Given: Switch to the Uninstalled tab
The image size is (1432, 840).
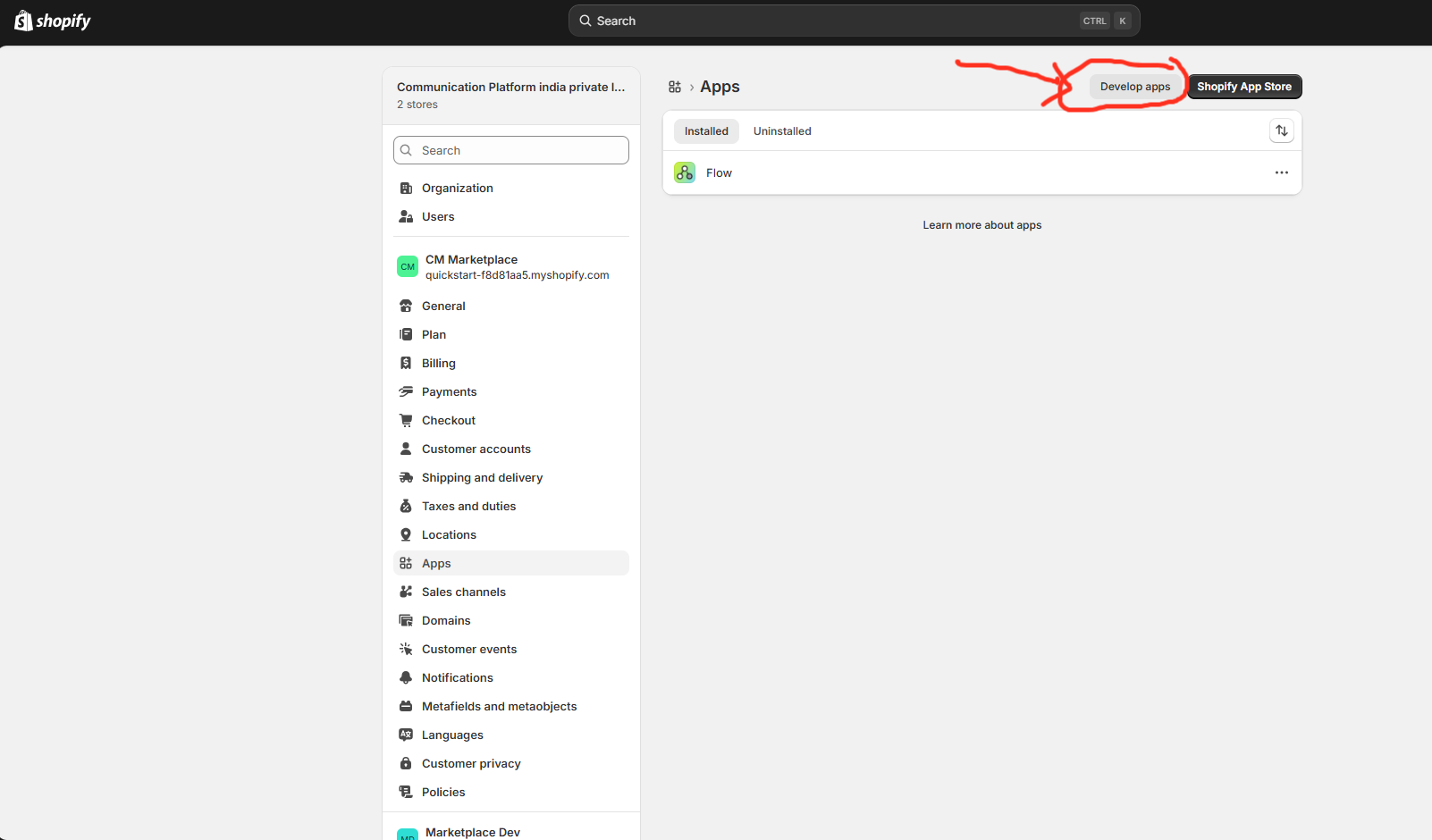Looking at the screenshot, I should [x=782, y=131].
